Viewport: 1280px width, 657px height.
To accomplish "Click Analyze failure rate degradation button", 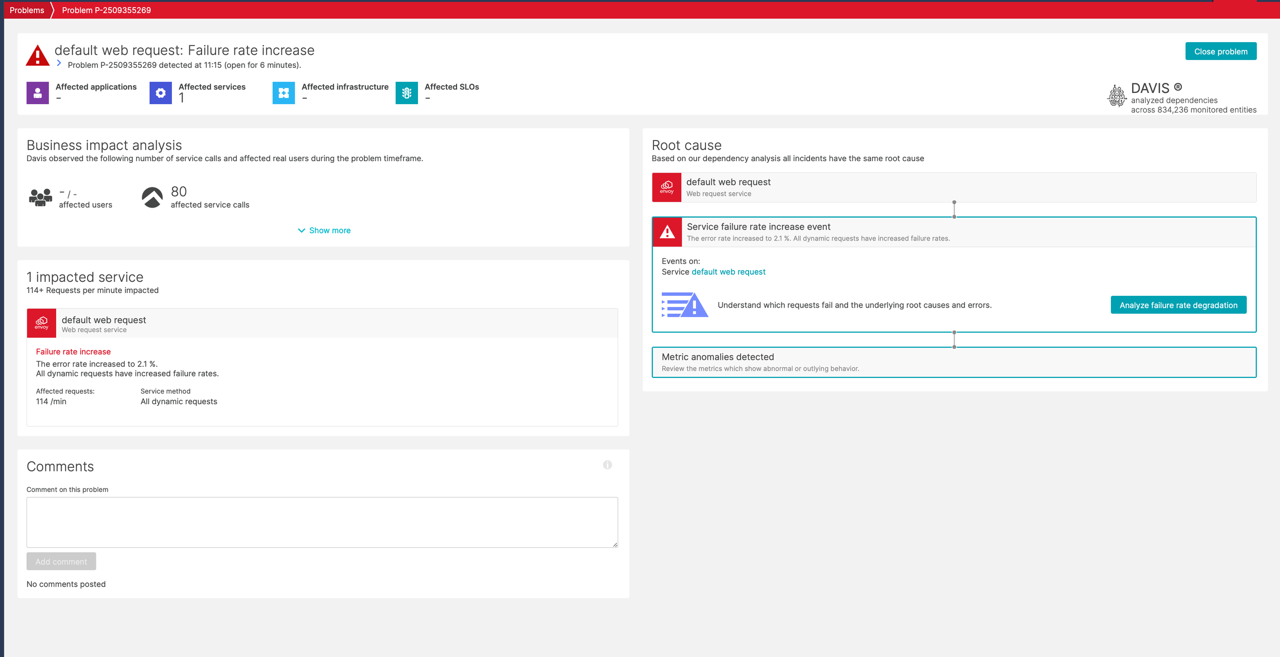I will click(x=1178, y=305).
